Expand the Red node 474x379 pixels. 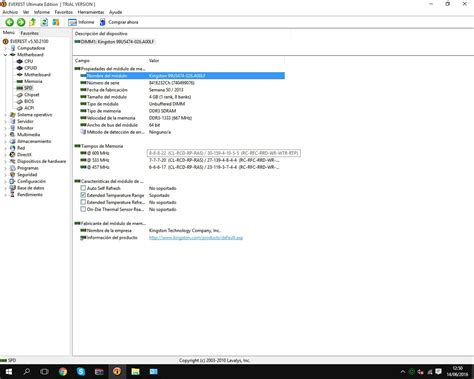pos(5,148)
